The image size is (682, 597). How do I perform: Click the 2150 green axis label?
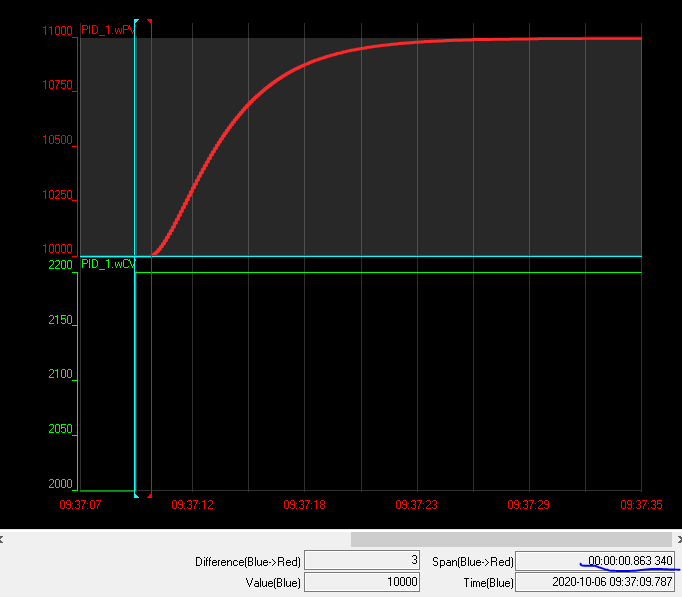point(60,320)
